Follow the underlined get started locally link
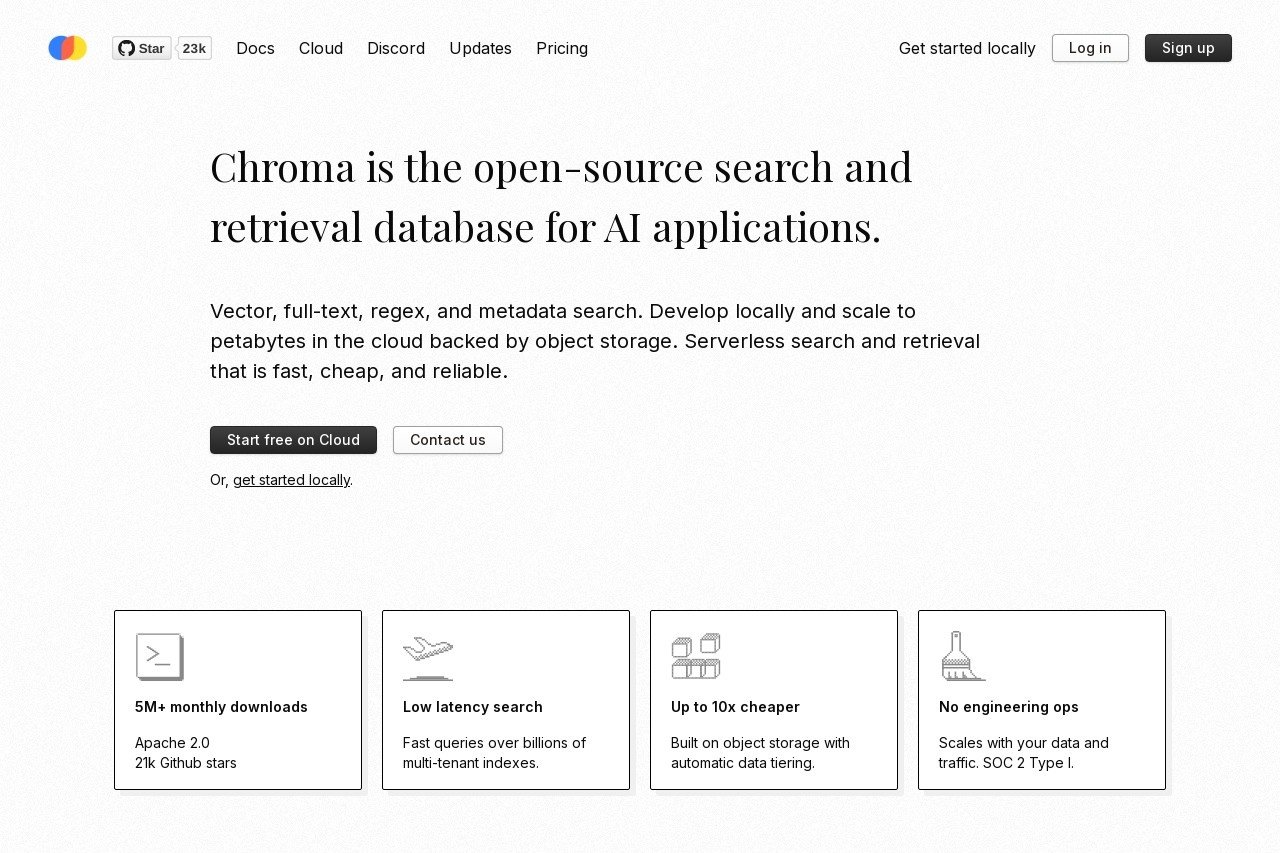The width and height of the screenshot is (1280, 853). 291,480
